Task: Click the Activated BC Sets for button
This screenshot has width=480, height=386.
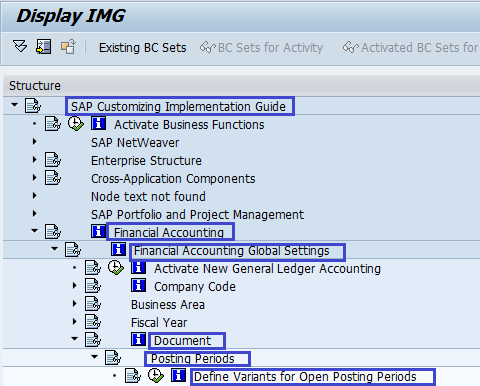Action: tap(411, 48)
